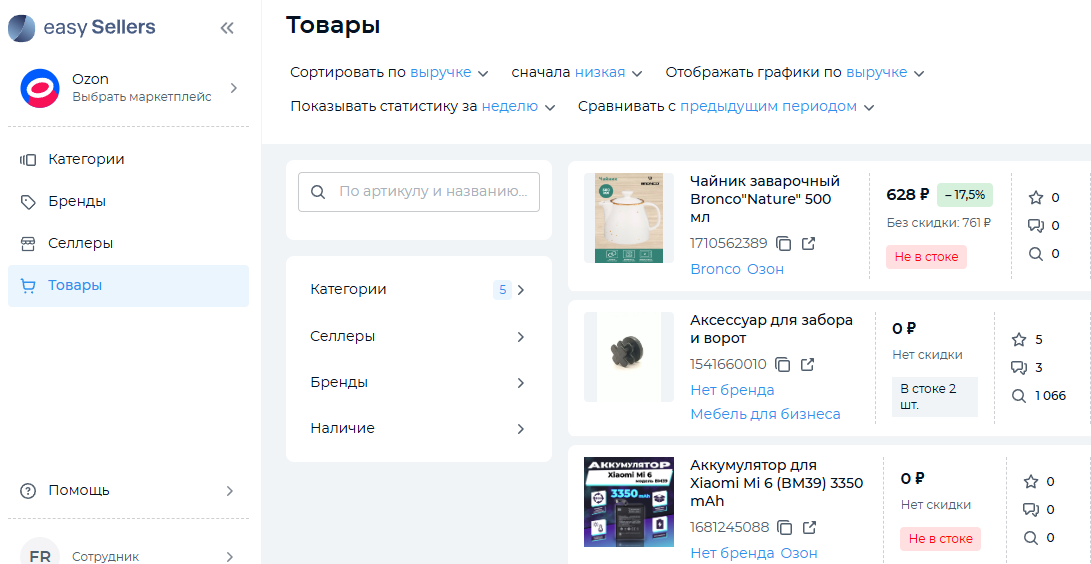Viewport: 1091px width, 564px height.
Task: Copy article number 1710562389
Action: tap(784, 243)
